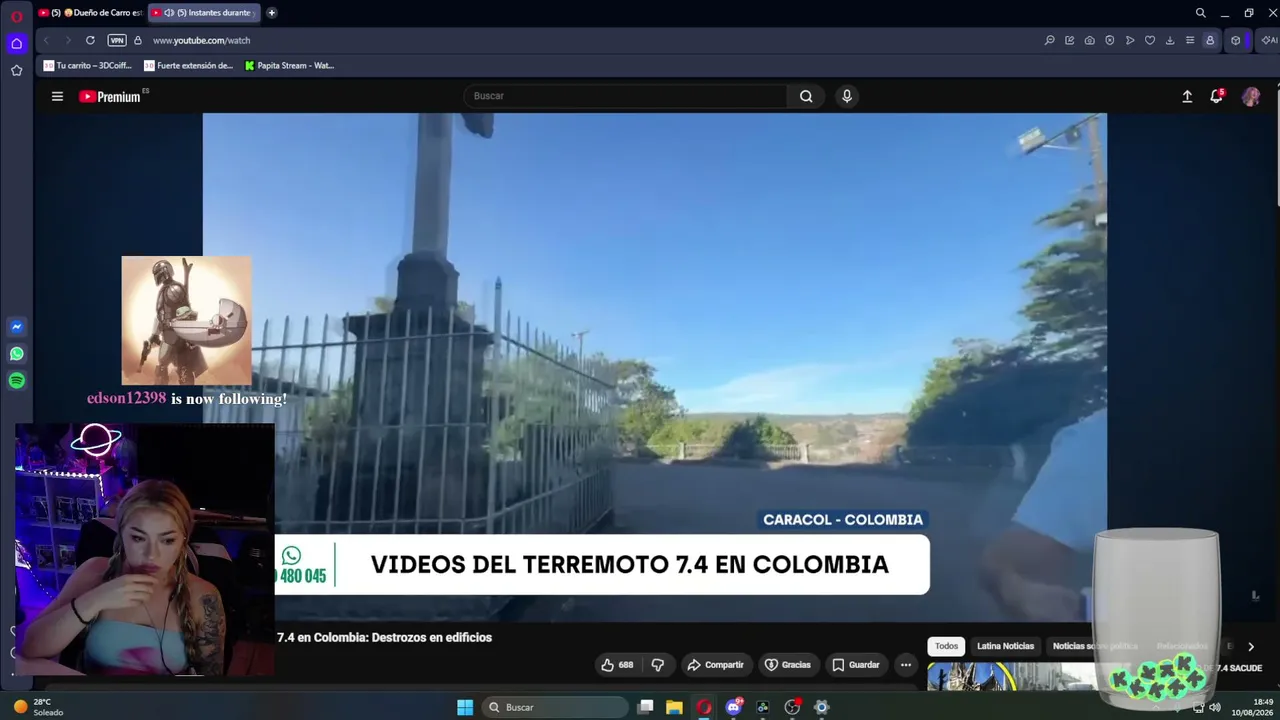
Task: Click the Windows taskbar Buscar search box
Action: [x=554, y=707]
